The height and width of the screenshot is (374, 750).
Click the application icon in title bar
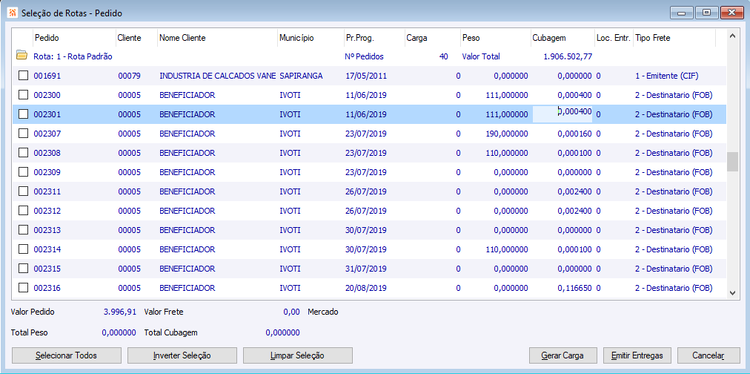pyautogui.click(x=13, y=13)
